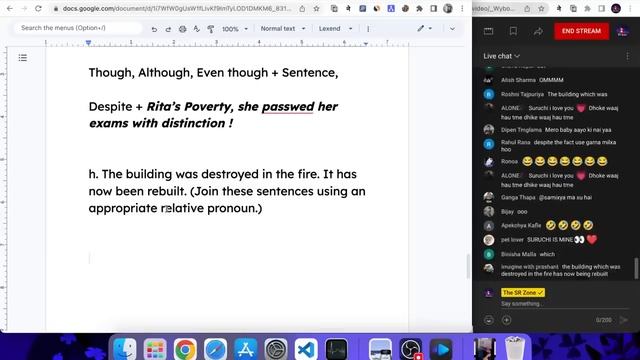Screen dimensions: 640x360
Task: Open the zoom level dropdown showing 100%
Action: point(235,29)
